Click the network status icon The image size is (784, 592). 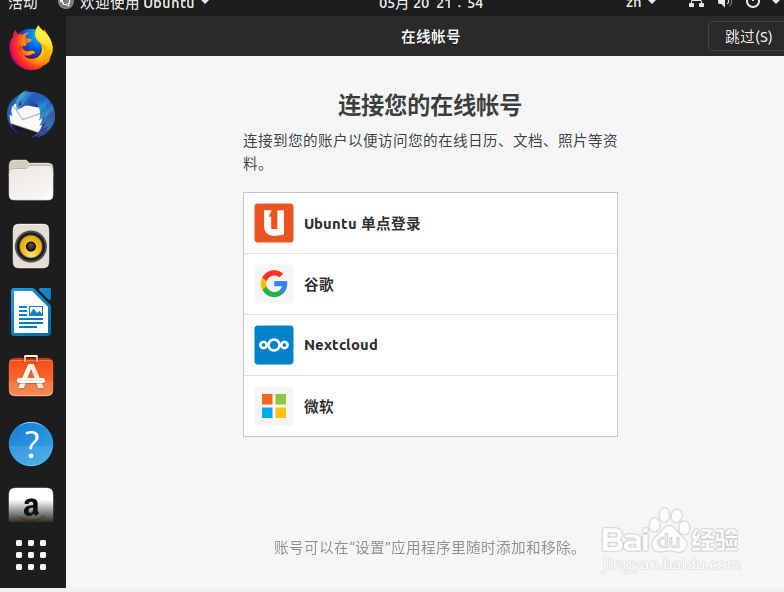696,4
